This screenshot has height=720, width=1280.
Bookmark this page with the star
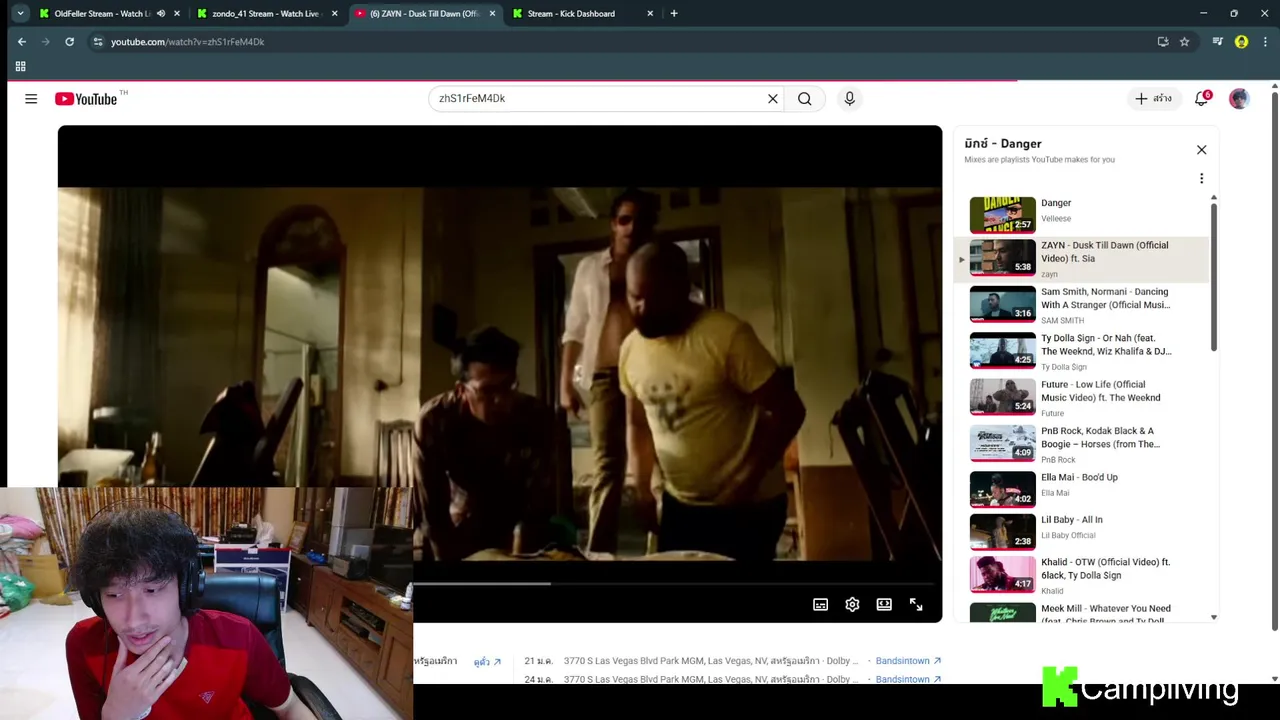click(1184, 42)
